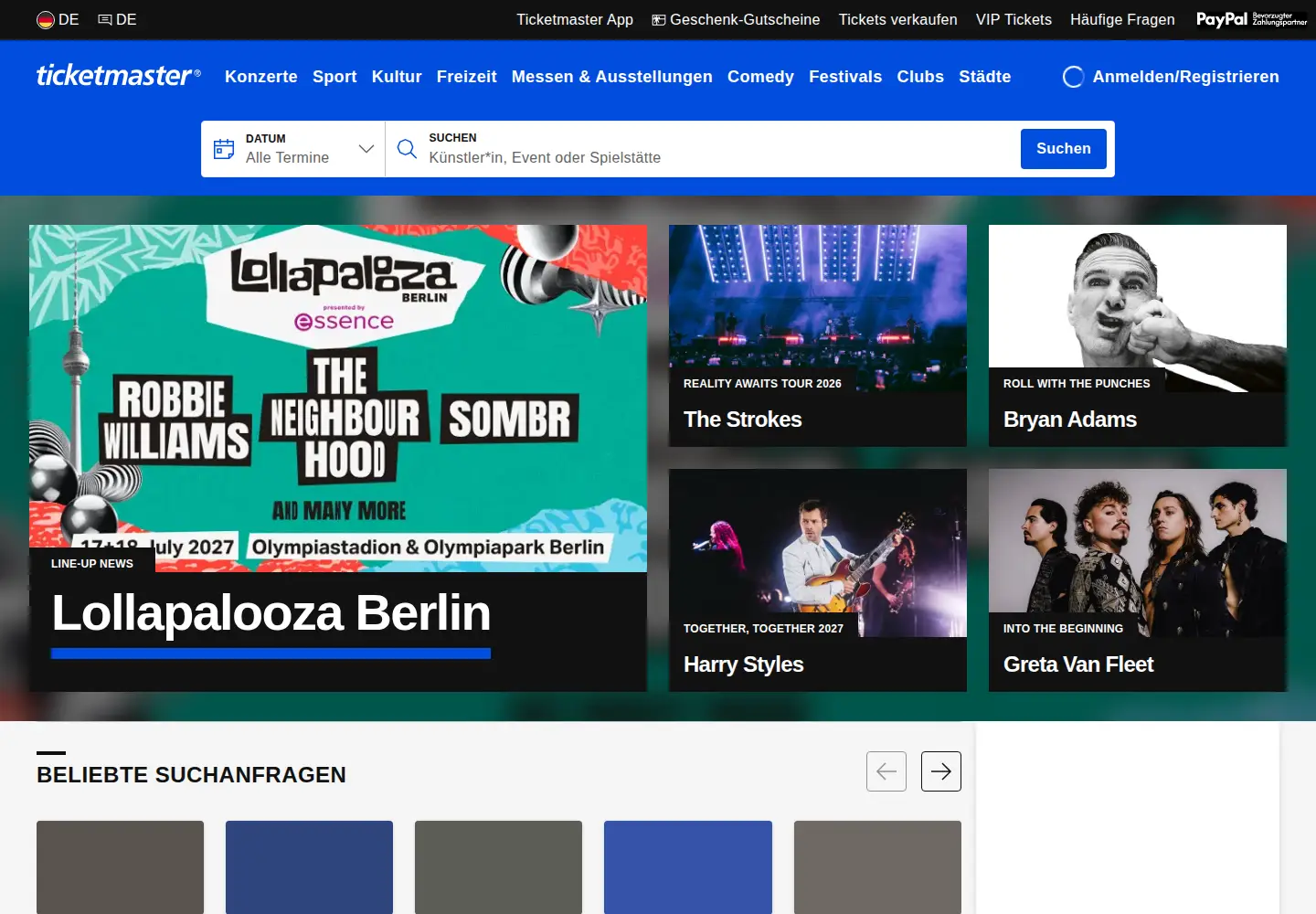Open the Häufige Fragen link

(x=1122, y=19)
